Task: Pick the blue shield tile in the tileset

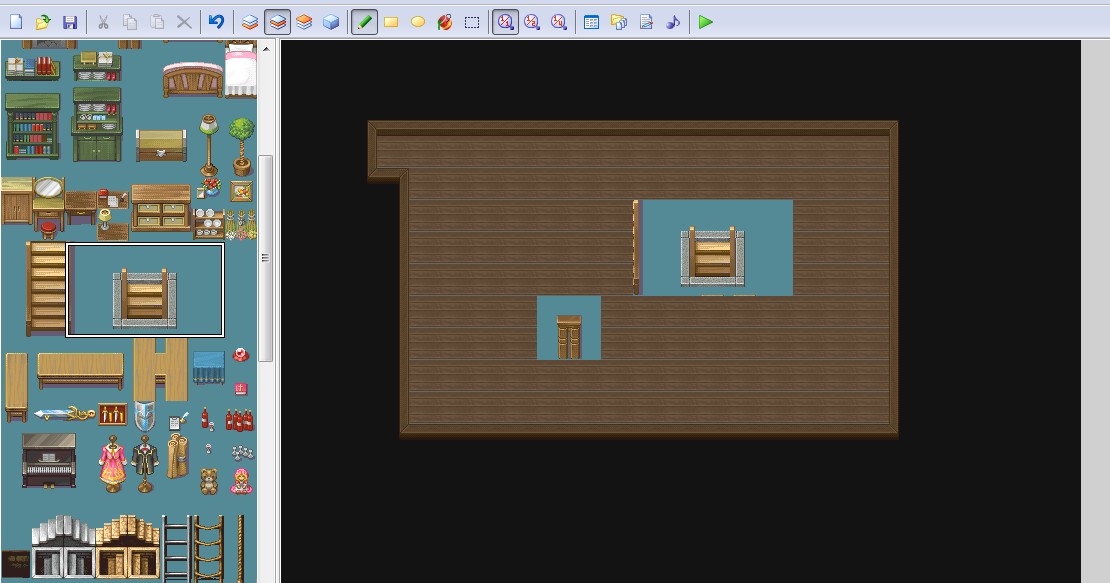Action: coord(144,416)
